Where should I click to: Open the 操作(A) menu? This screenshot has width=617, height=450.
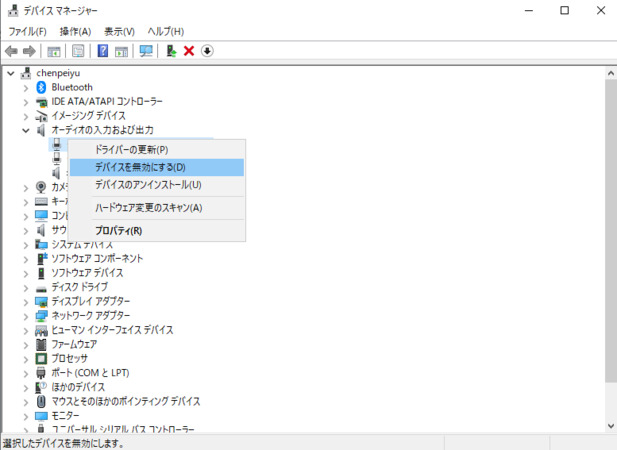pos(75,31)
